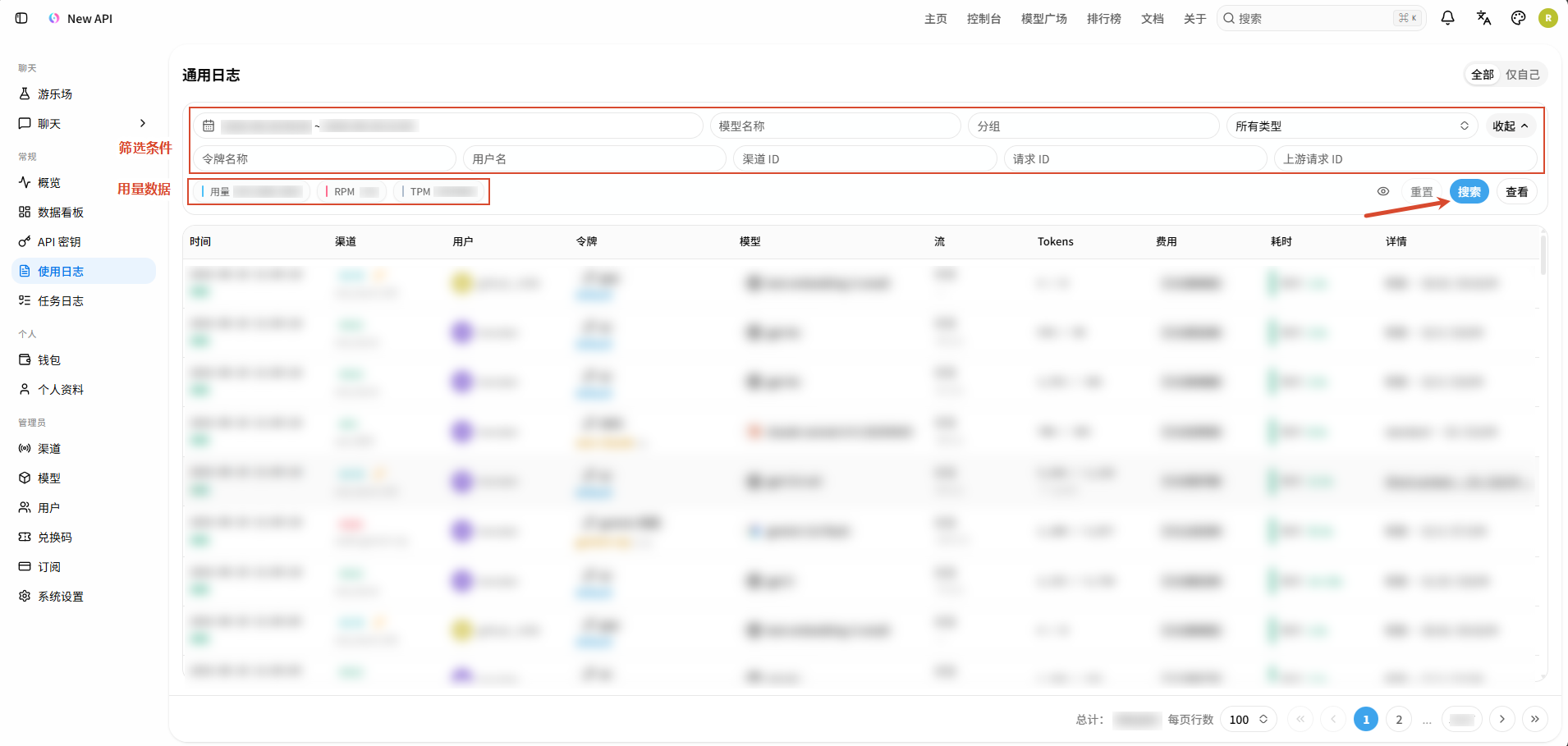Open 数据看板 in sidebar
Image resolution: width=1568 pixels, height=746 pixels.
pos(84,213)
